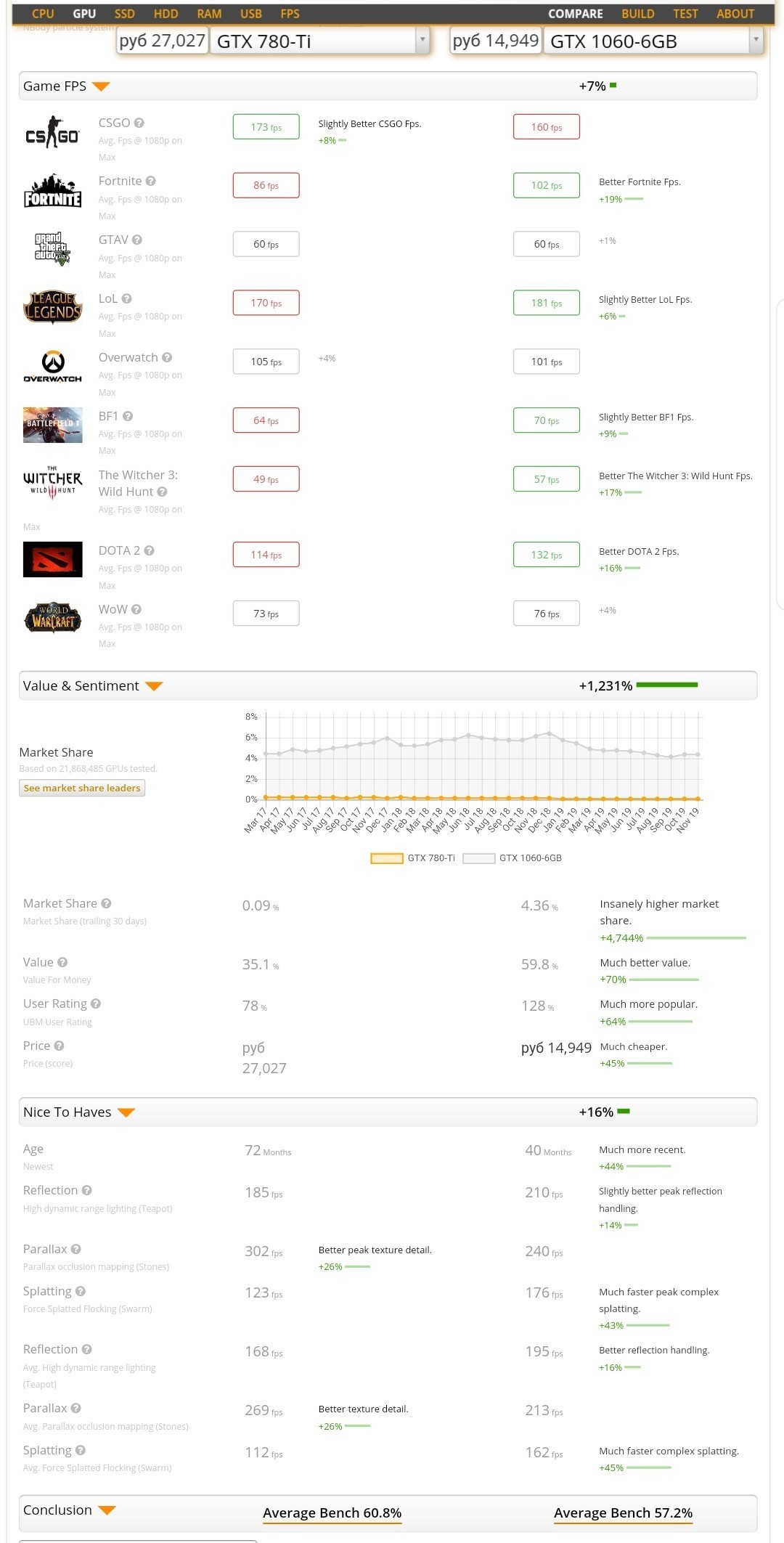Image resolution: width=784 pixels, height=1543 pixels.
Task: Collapse the Value & Sentiment section triangle
Action: coord(154,686)
